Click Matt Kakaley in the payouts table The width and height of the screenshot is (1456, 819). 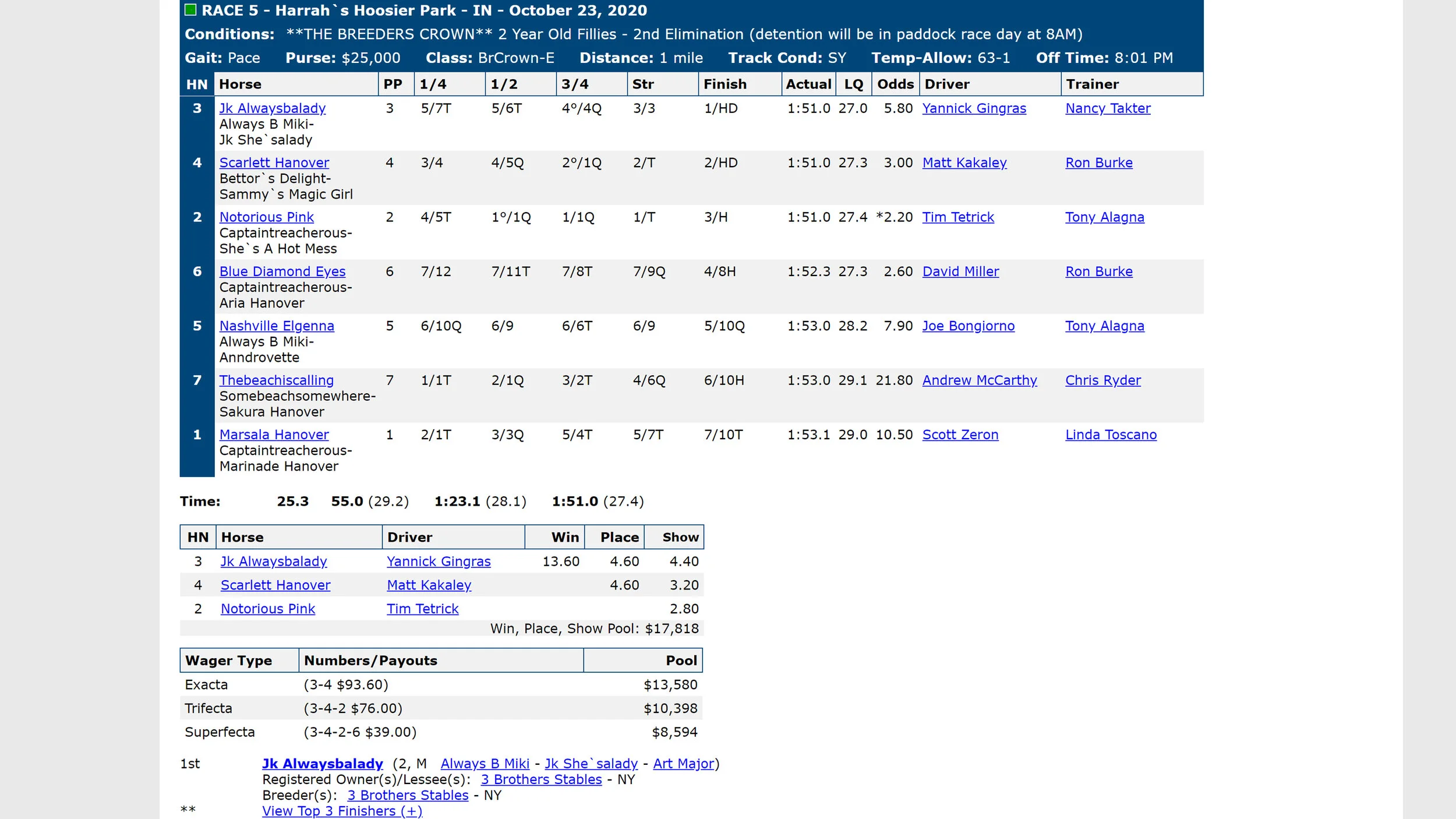tap(429, 585)
